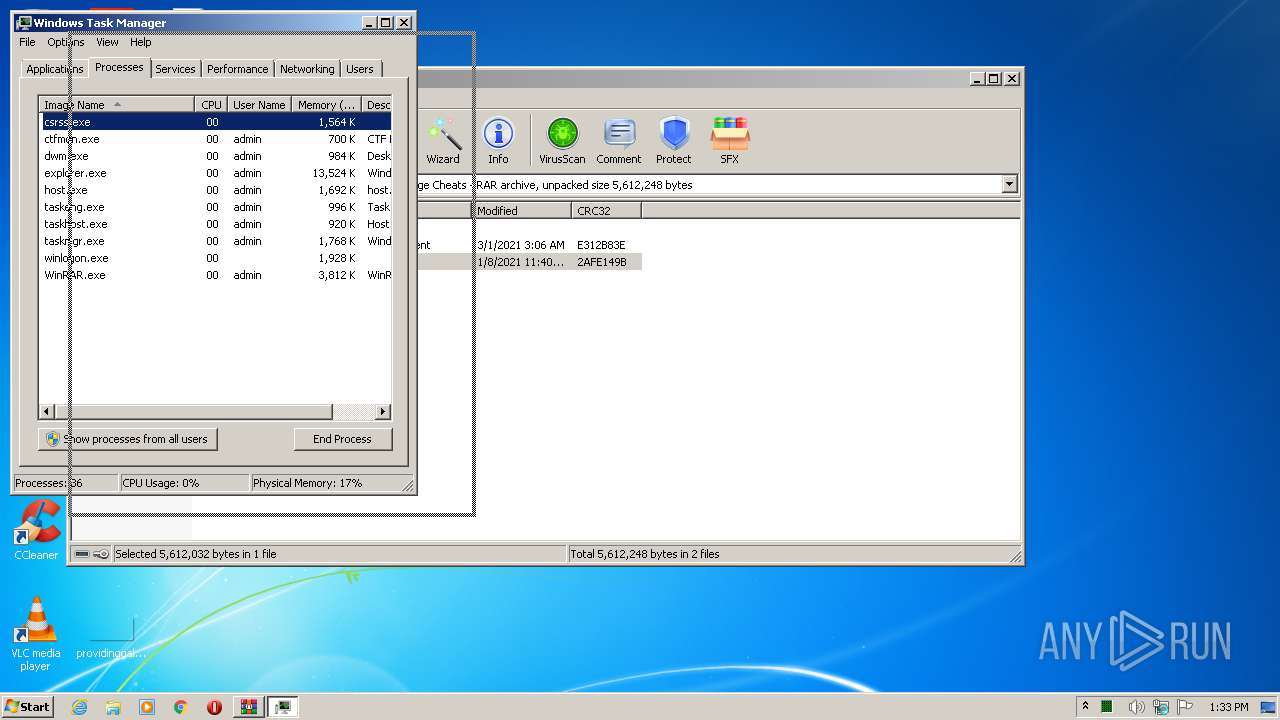The height and width of the screenshot is (720, 1280).
Task: Switch to the Applications tab
Action: (54, 69)
